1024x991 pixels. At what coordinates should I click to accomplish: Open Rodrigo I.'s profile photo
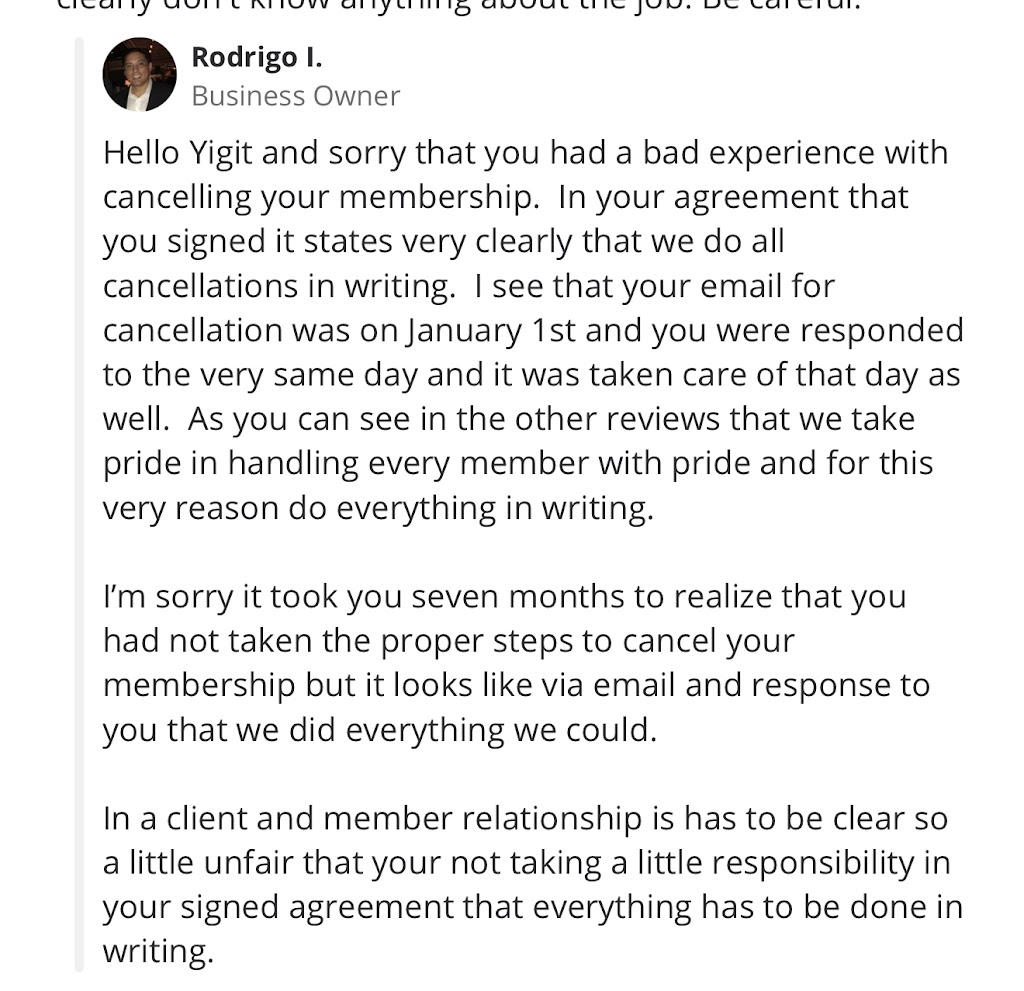coord(139,75)
